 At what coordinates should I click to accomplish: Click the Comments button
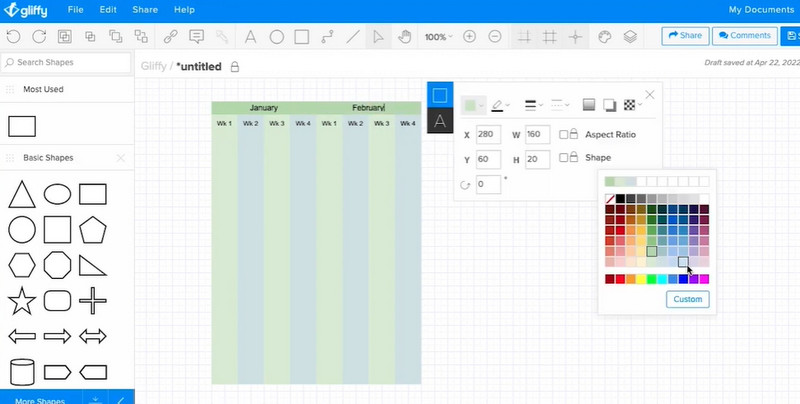pyautogui.click(x=742, y=36)
